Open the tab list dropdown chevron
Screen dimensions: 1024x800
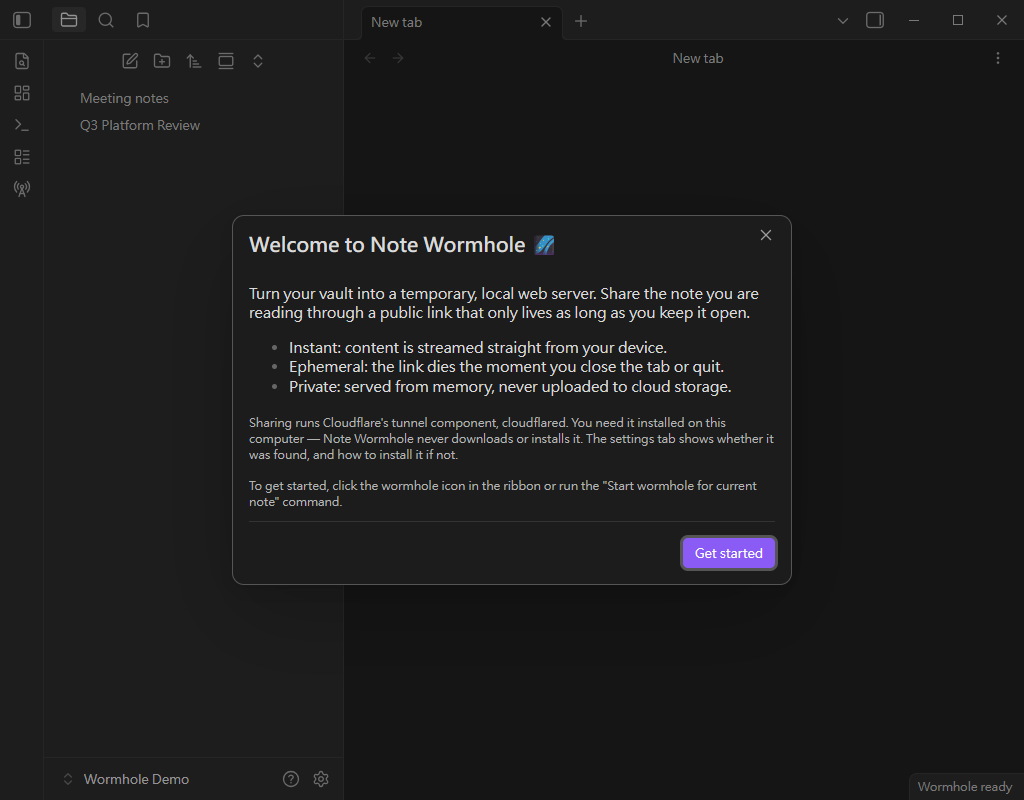click(843, 21)
